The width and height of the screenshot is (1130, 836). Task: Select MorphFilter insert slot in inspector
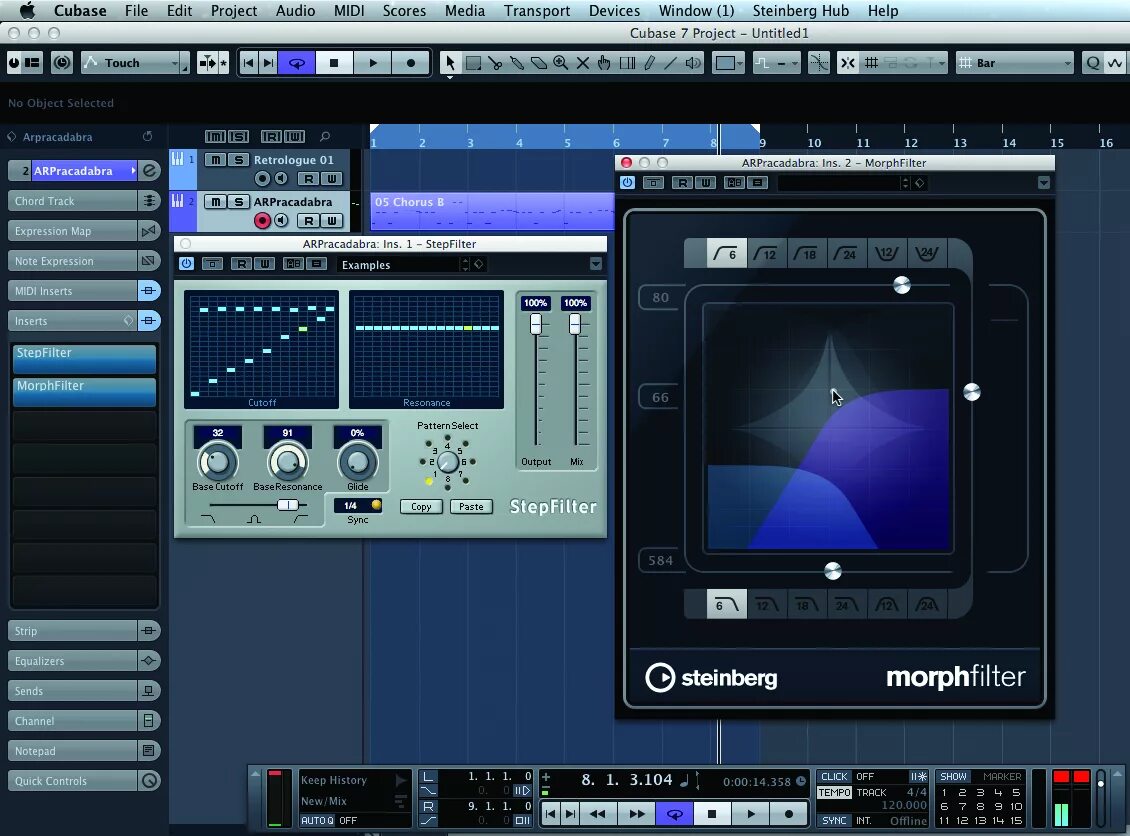point(84,391)
